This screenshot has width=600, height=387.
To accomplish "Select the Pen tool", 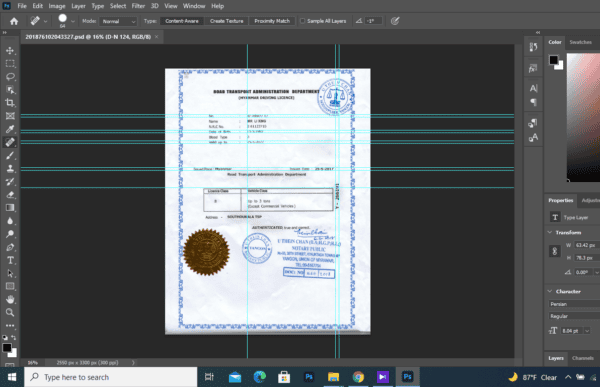I will click(10, 247).
